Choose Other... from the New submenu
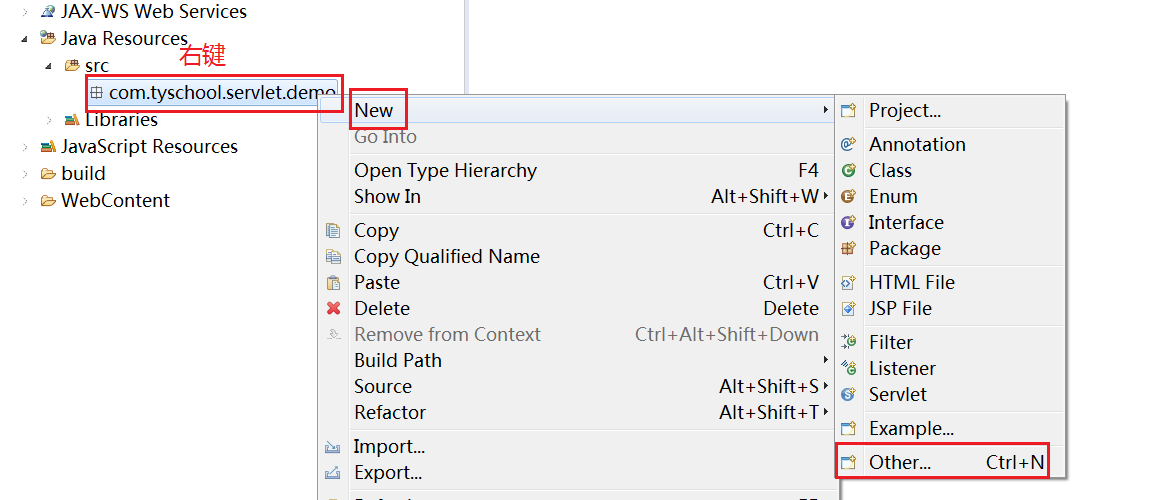The image size is (1151, 500). click(899, 462)
